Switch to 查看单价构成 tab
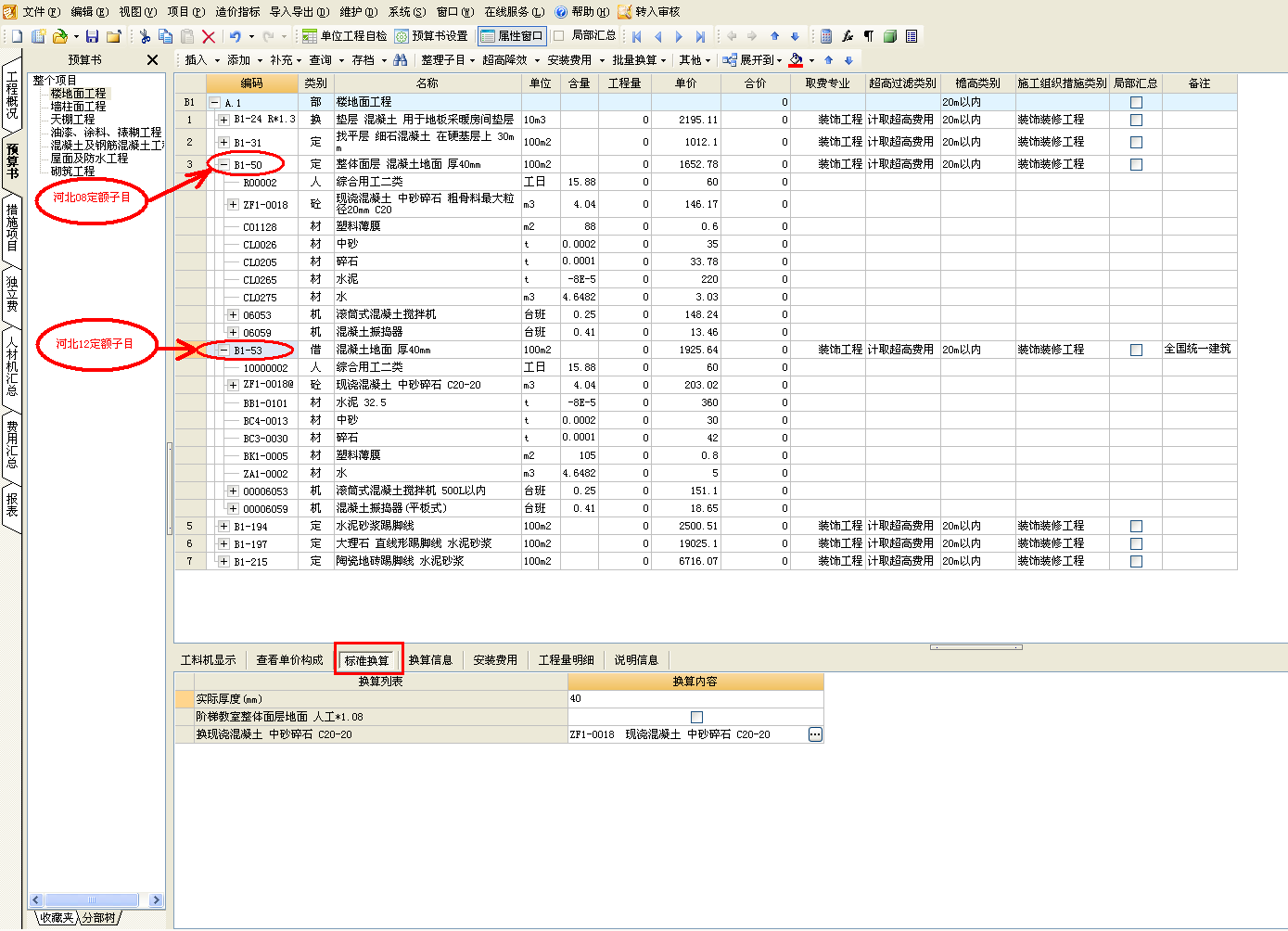Image resolution: width=1288 pixels, height=931 pixels. pyautogui.click(x=290, y=660)
